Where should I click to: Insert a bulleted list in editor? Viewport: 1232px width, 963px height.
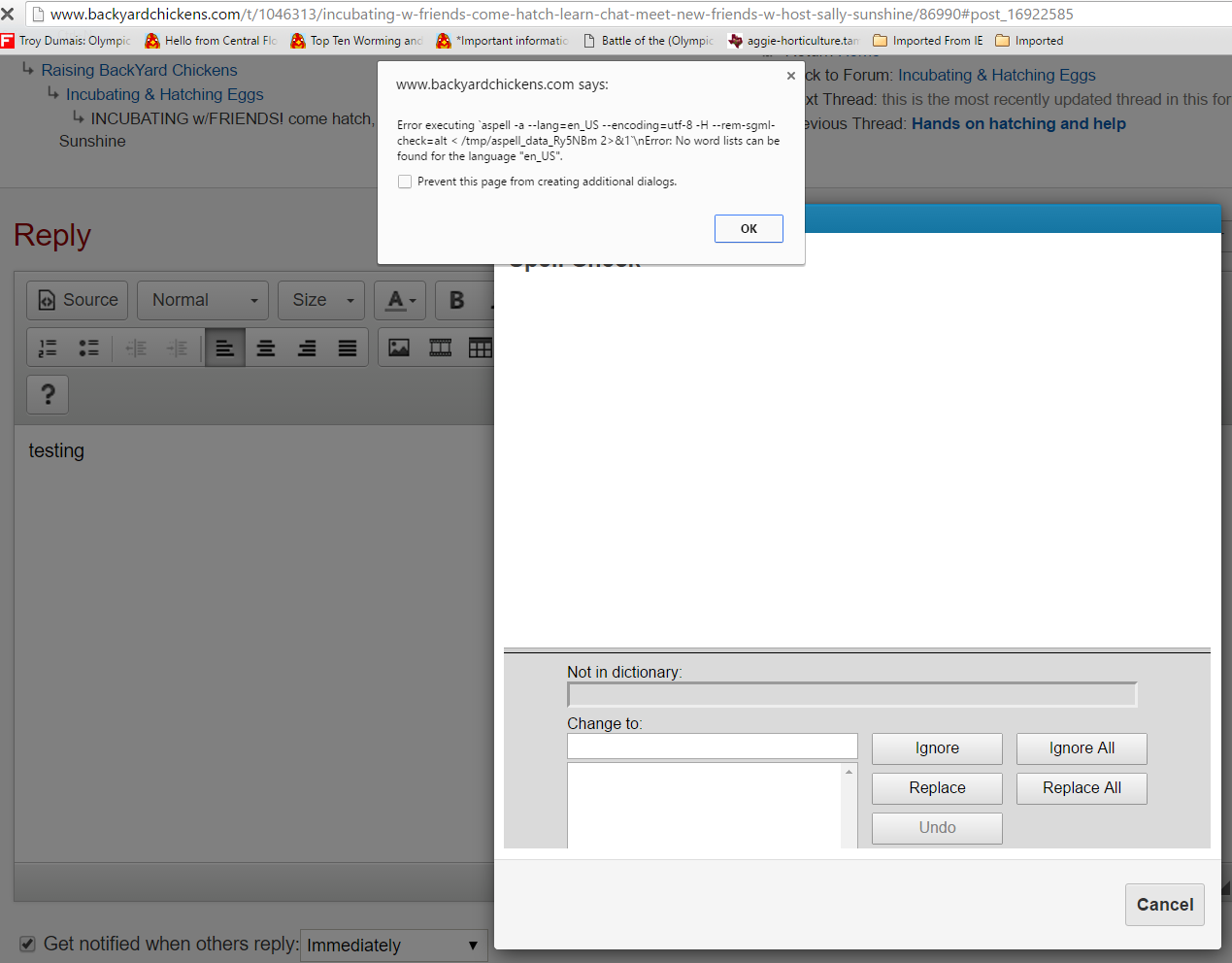pos(88,348)
